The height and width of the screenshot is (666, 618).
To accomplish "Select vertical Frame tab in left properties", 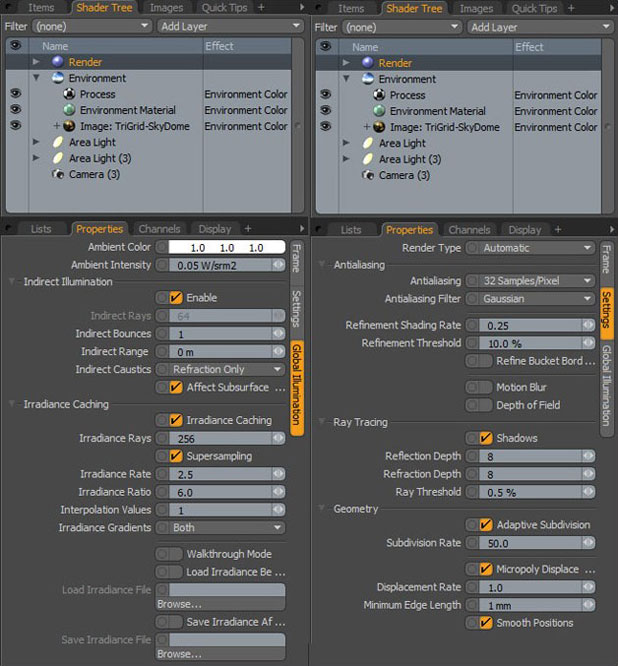I will tap(296, 258).
